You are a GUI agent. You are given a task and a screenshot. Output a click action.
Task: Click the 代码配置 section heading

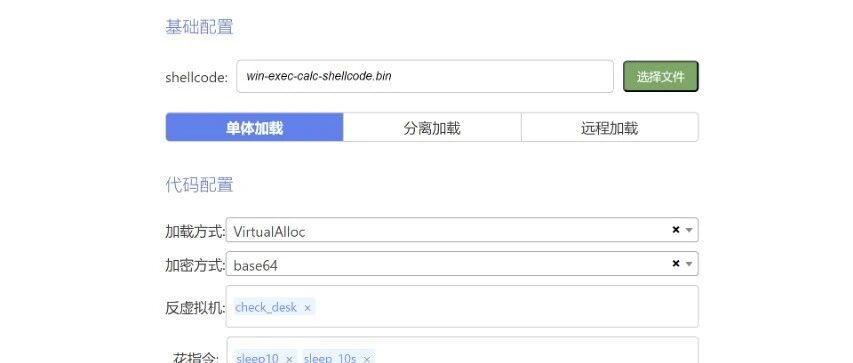200,185
